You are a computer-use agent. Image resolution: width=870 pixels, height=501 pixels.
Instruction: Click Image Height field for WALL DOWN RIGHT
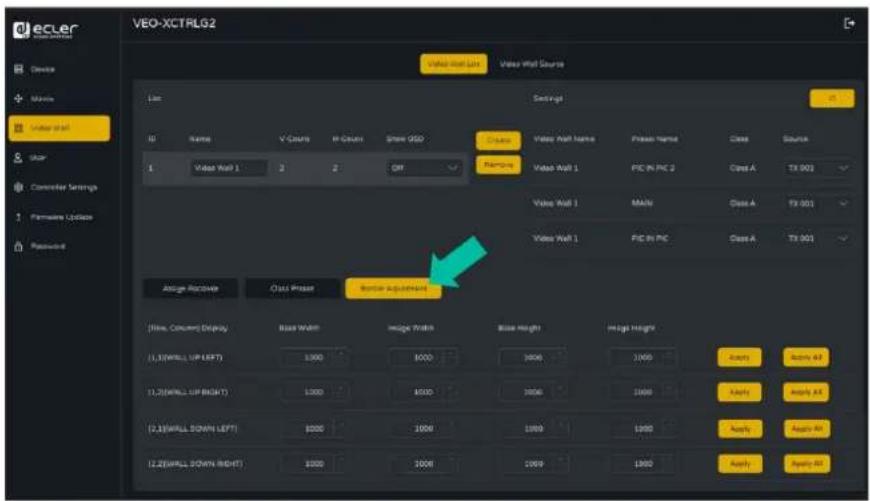[644, 464]
